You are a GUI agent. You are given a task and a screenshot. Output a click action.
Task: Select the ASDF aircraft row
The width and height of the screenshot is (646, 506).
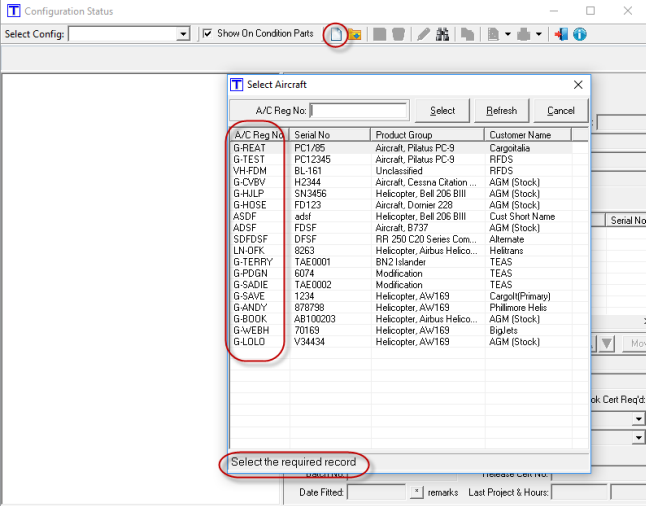tap(401, 216)
